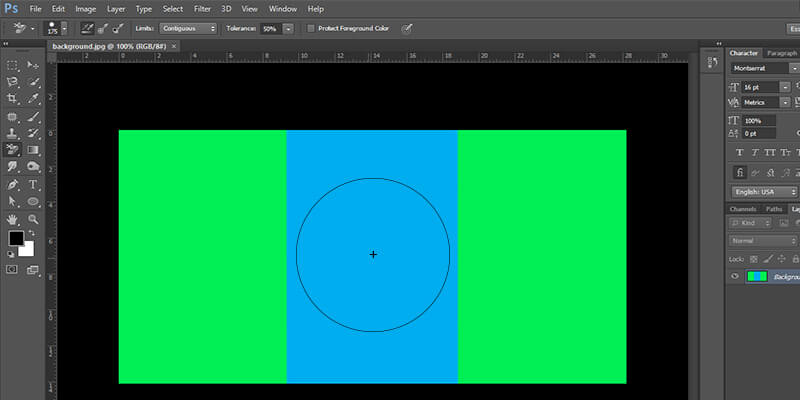This screenshot has height=400, width=800.
Task: Enable Protect Foreground Color checkbox
Action: tap(310, 29)
